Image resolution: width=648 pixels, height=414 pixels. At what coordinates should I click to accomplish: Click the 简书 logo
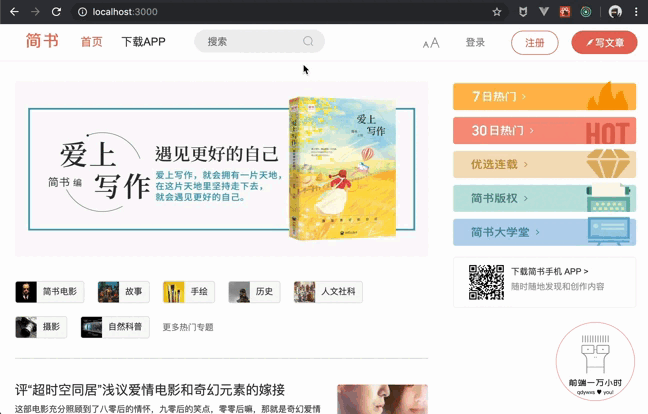tap(42, 41)
